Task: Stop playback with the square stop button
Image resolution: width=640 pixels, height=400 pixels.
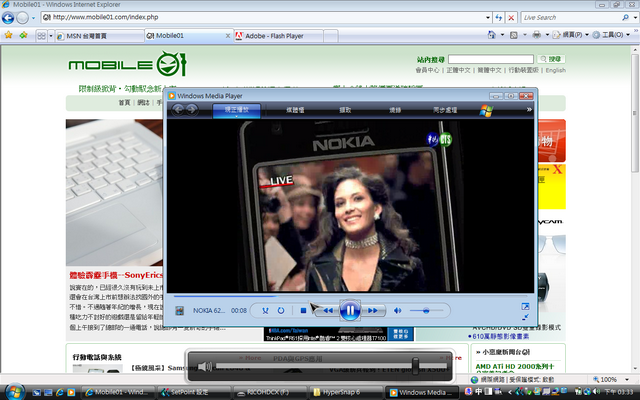Action: (303, 311)
